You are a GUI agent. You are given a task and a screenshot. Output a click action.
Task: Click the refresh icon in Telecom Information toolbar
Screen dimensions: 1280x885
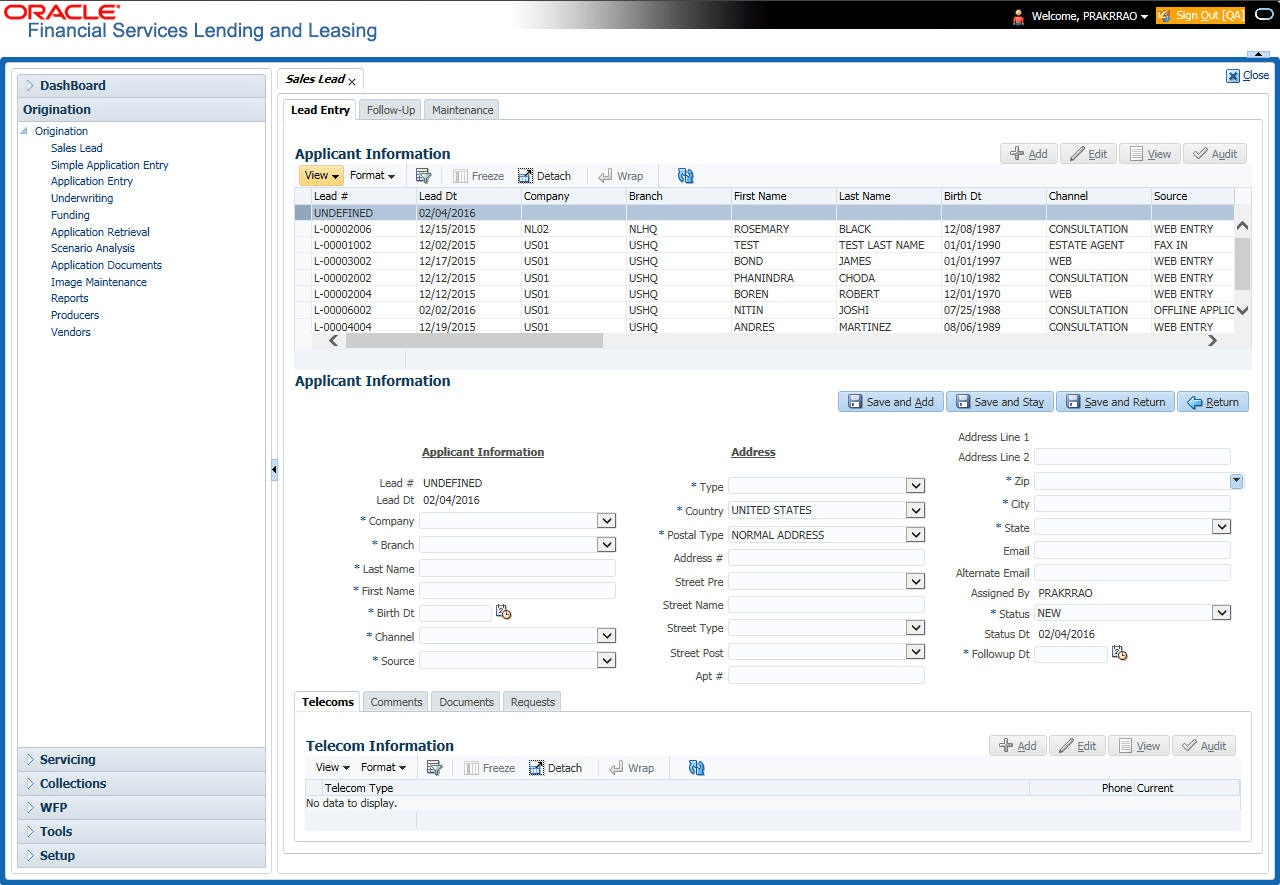coord(697,768)
